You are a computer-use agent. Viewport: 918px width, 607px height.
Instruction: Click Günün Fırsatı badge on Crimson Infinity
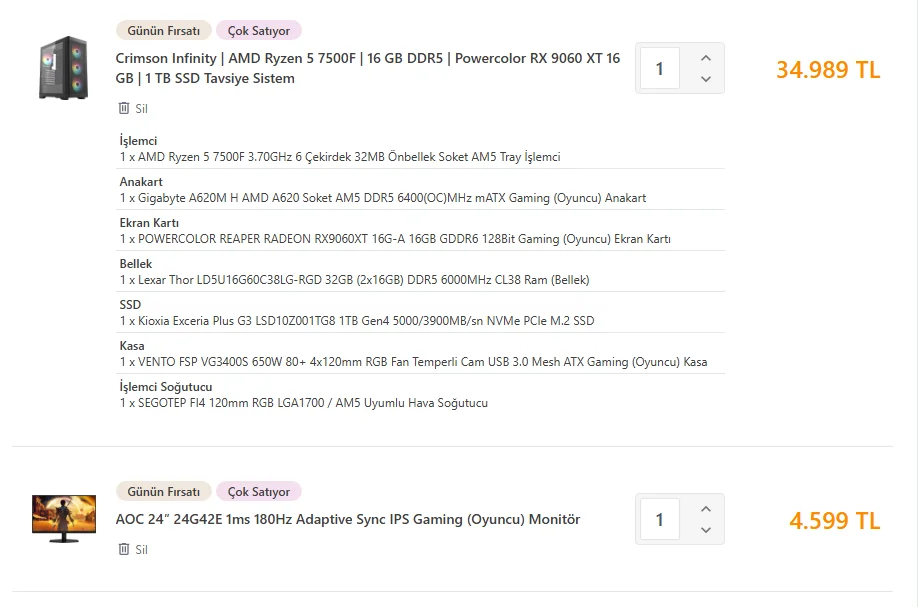point(164,31)
